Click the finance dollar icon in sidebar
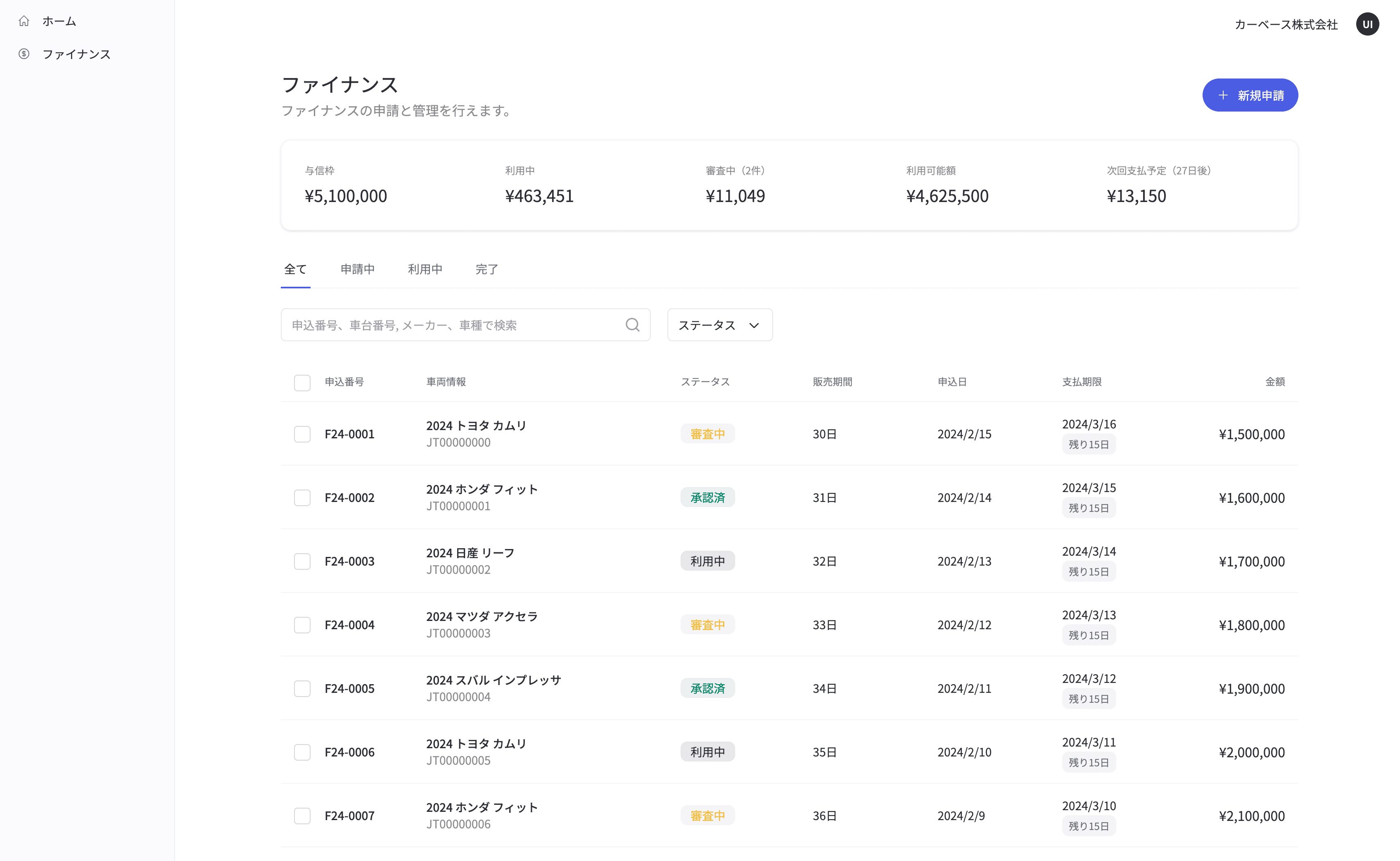The image size is (1400, 861). pyautogui.click(x=23, y=54)
